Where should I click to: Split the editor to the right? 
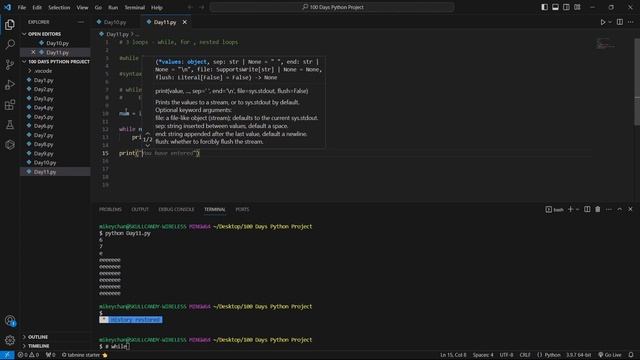pos(620,22)
